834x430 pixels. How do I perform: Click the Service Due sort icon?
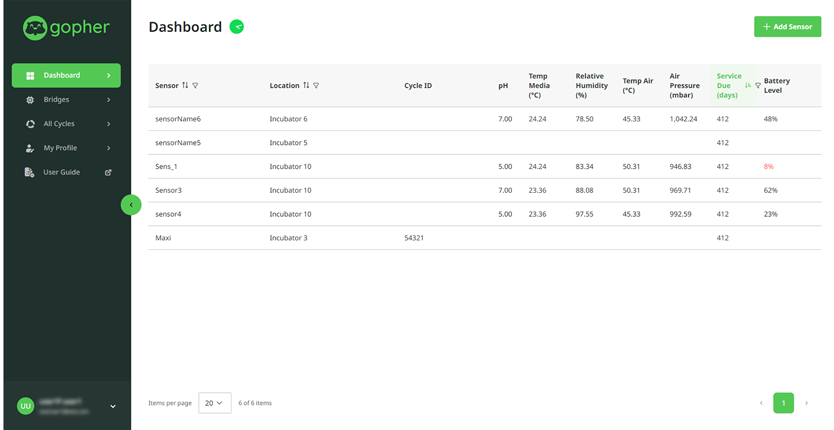(748, 86)
